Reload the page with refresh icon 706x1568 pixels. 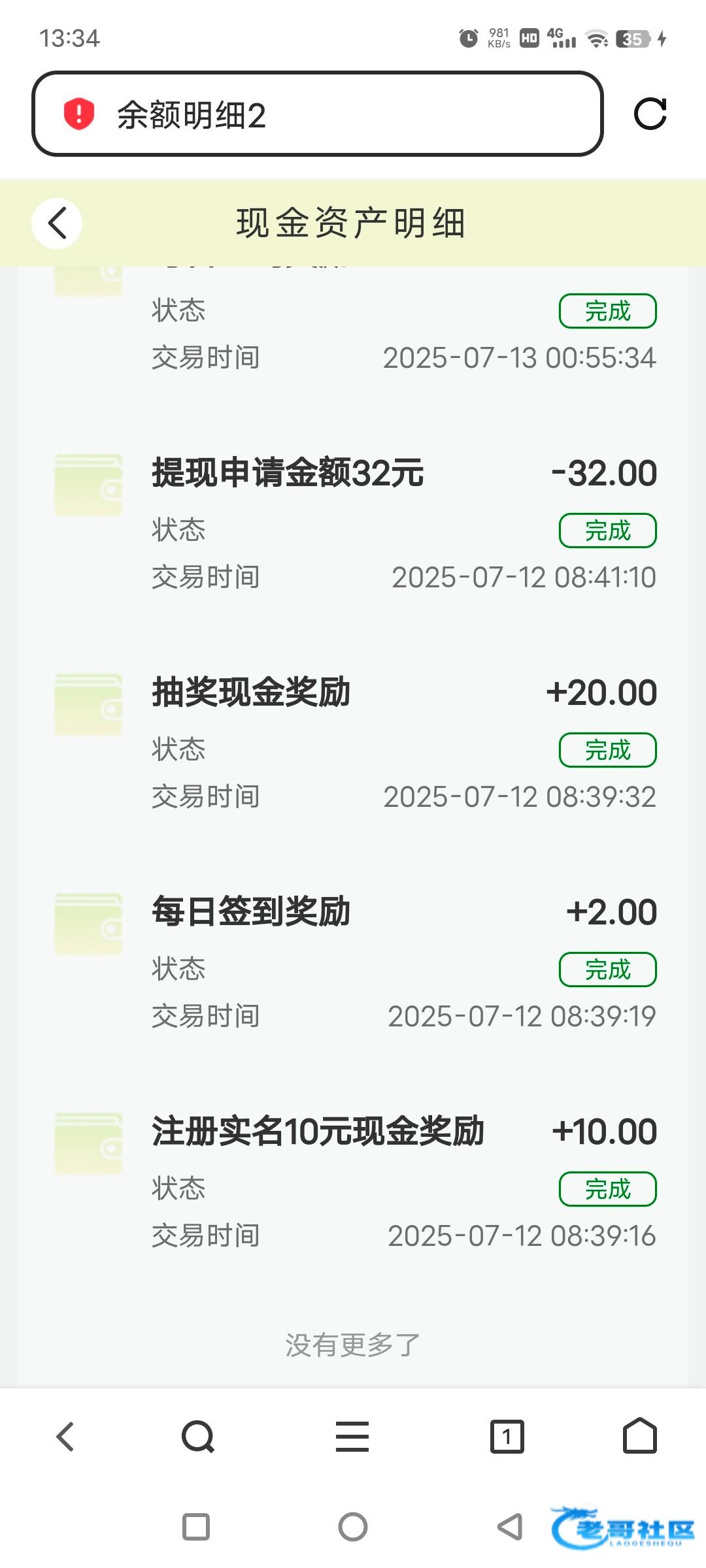pyautogui.click(x=650, y=114)
